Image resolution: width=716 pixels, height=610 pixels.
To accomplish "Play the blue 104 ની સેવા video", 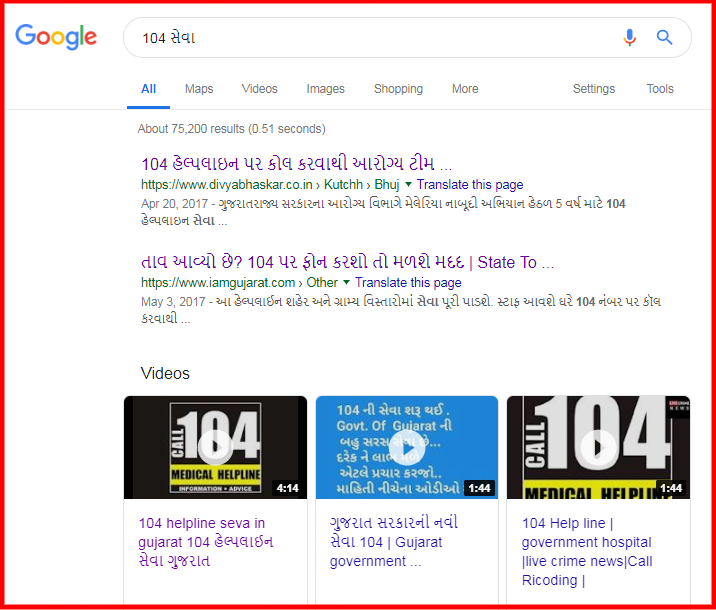I will pos(407,447).
